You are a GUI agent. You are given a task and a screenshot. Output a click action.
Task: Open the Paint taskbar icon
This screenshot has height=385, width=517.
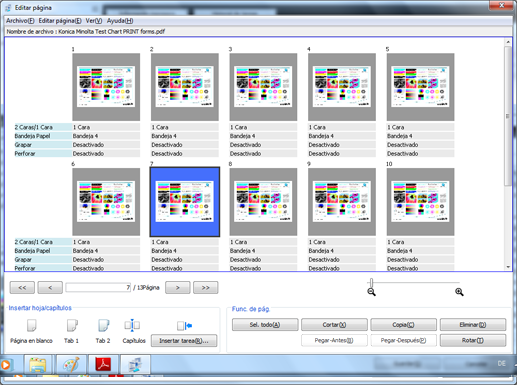(x=71, y=364)
